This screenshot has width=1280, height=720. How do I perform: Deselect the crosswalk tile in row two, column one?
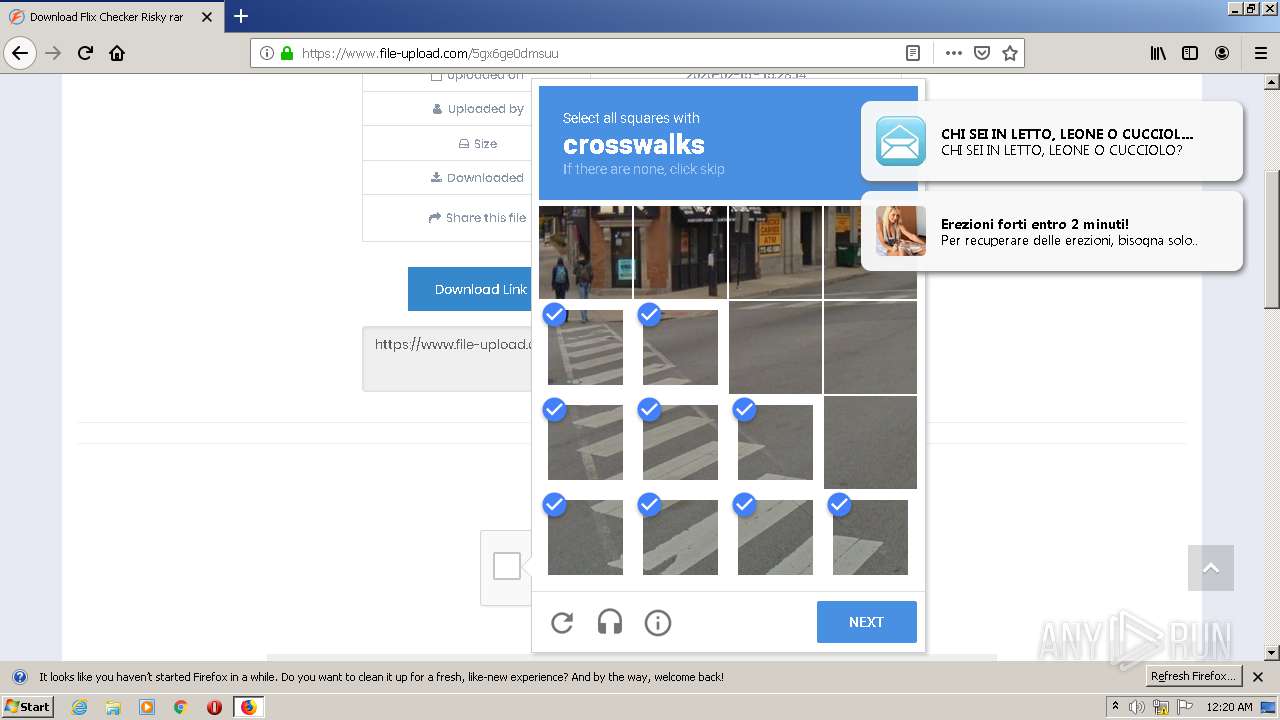click(x=585, y=347)
